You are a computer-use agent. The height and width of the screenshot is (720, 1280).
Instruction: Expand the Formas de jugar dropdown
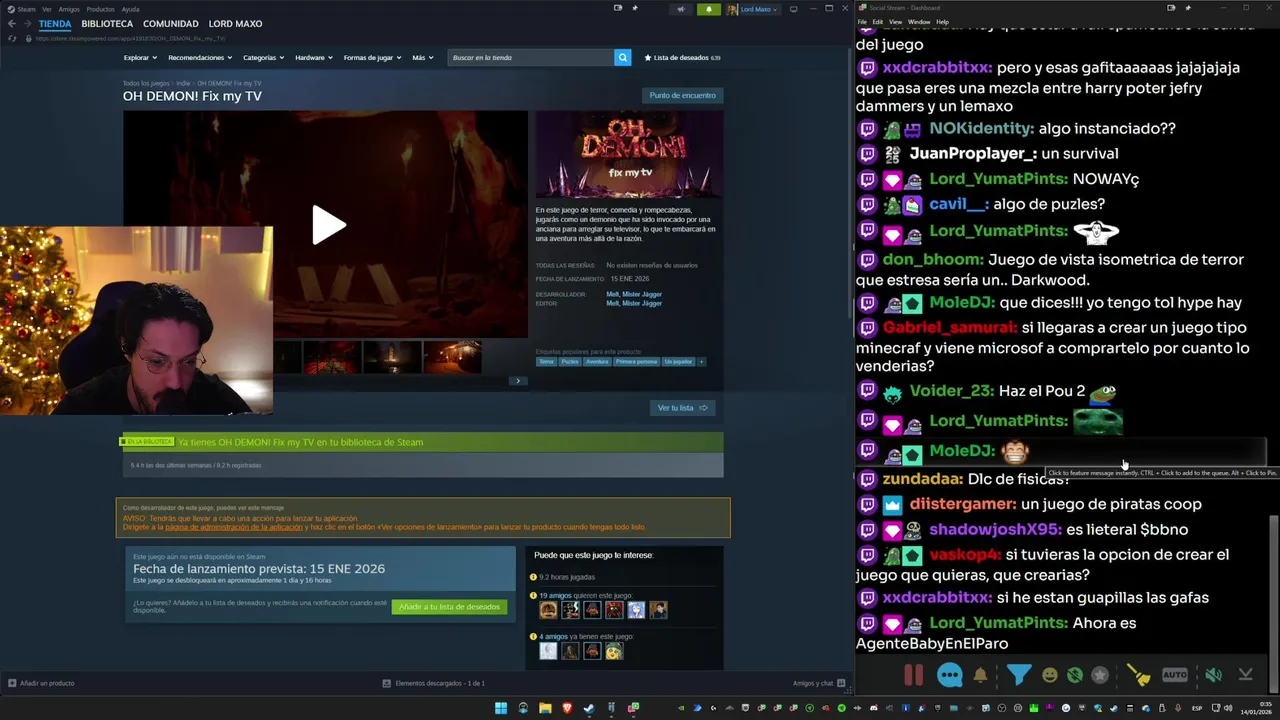[x=372, y=58]
